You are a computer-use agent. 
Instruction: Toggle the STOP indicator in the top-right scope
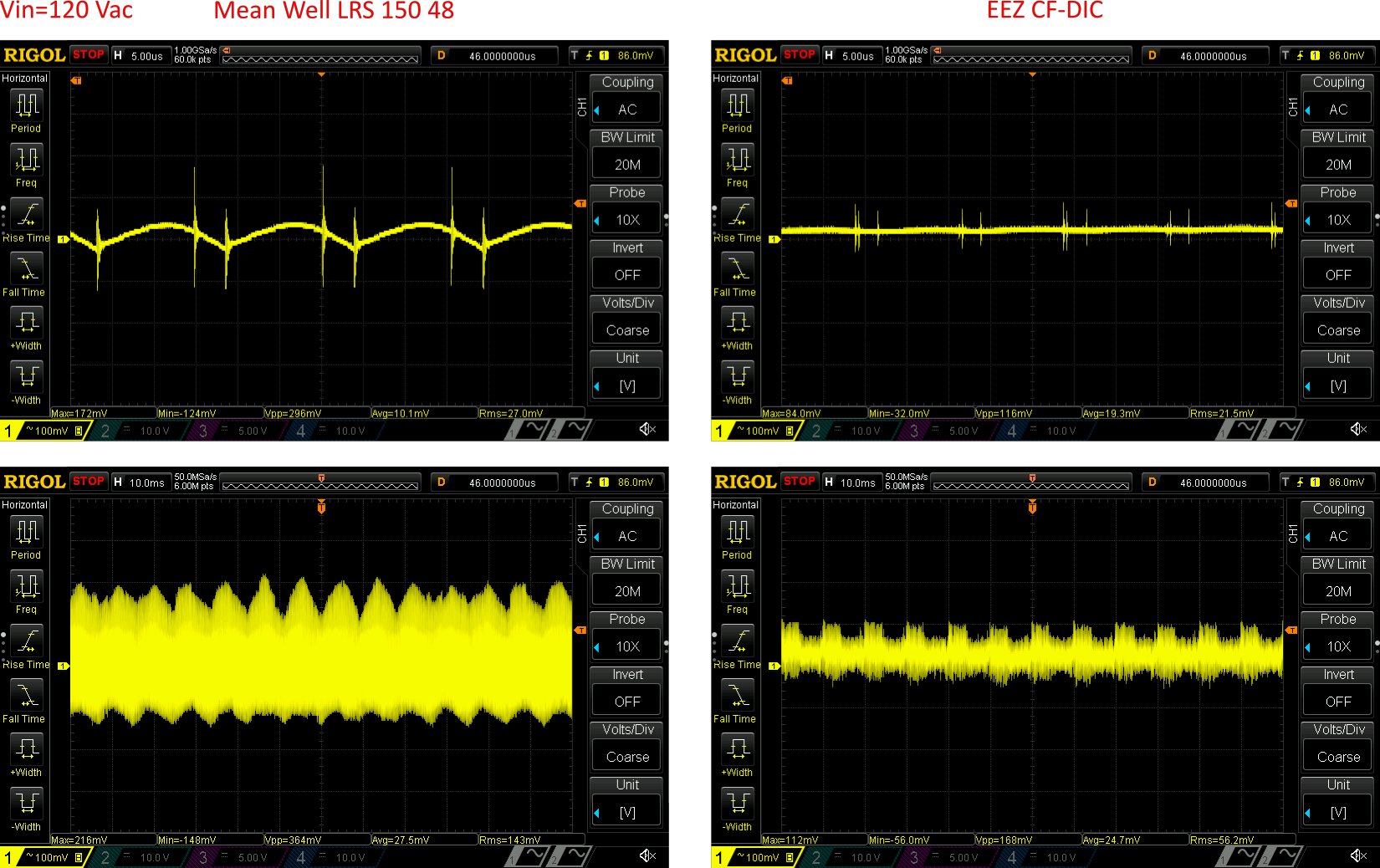pyautogui.click(x=800, y=54)
